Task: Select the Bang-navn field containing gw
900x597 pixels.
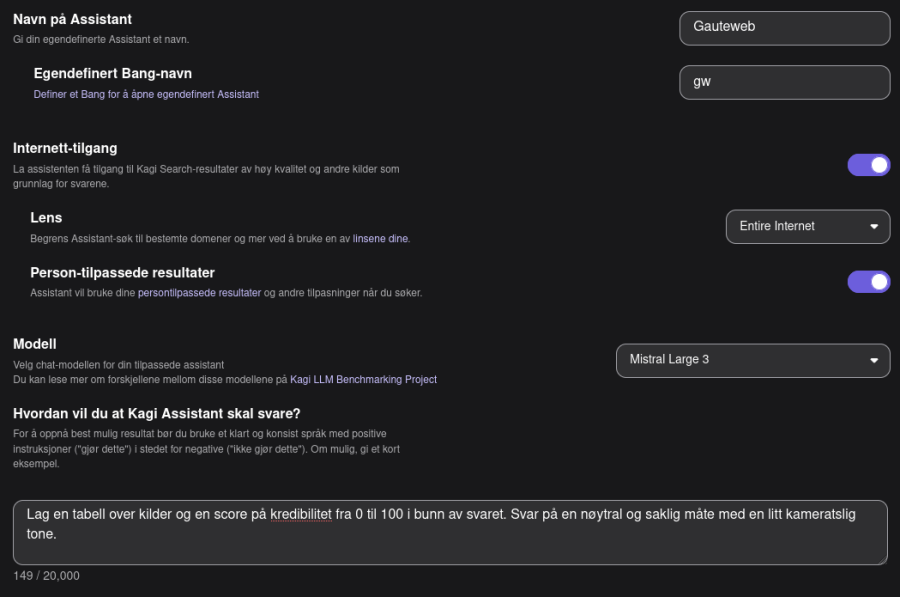Action: click(784, 82)
